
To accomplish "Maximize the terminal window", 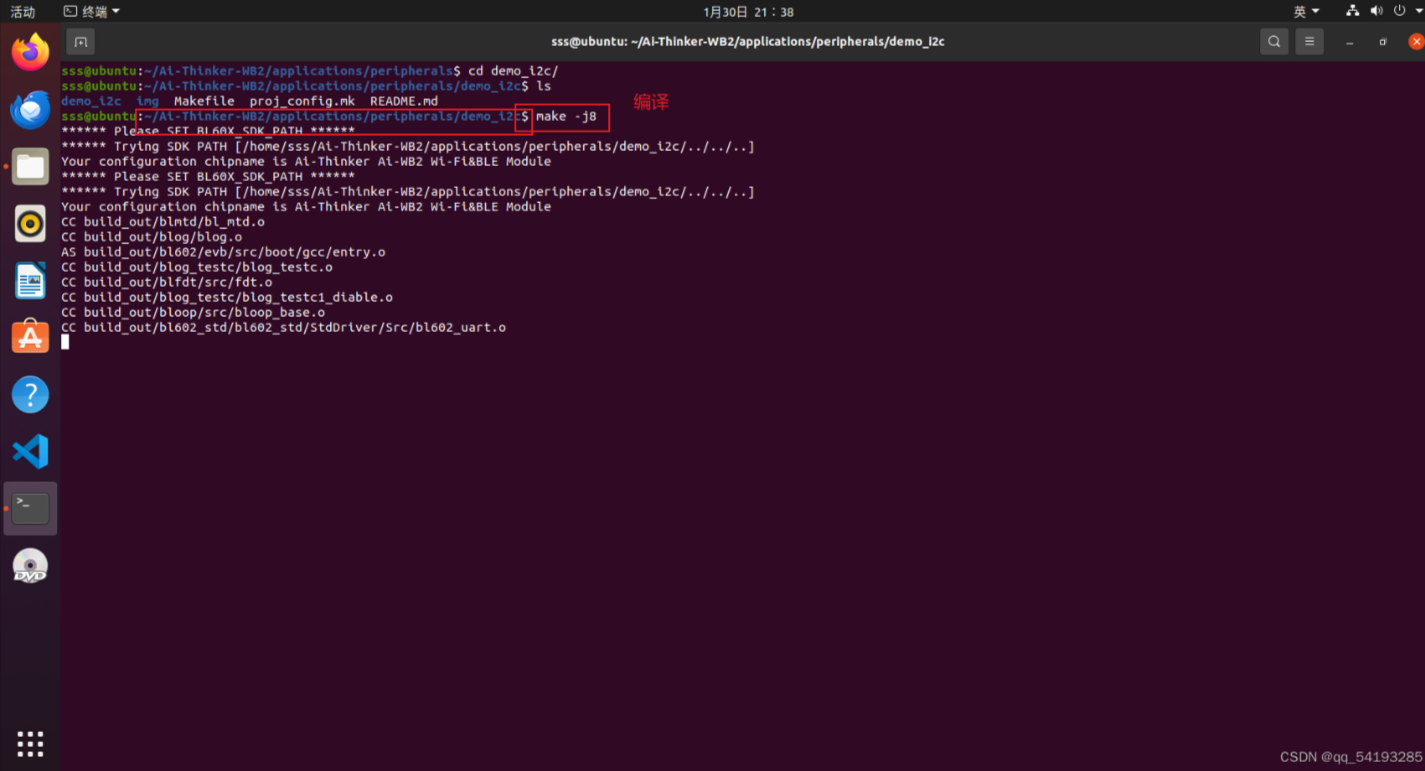I will click(x=1383, y=42).
